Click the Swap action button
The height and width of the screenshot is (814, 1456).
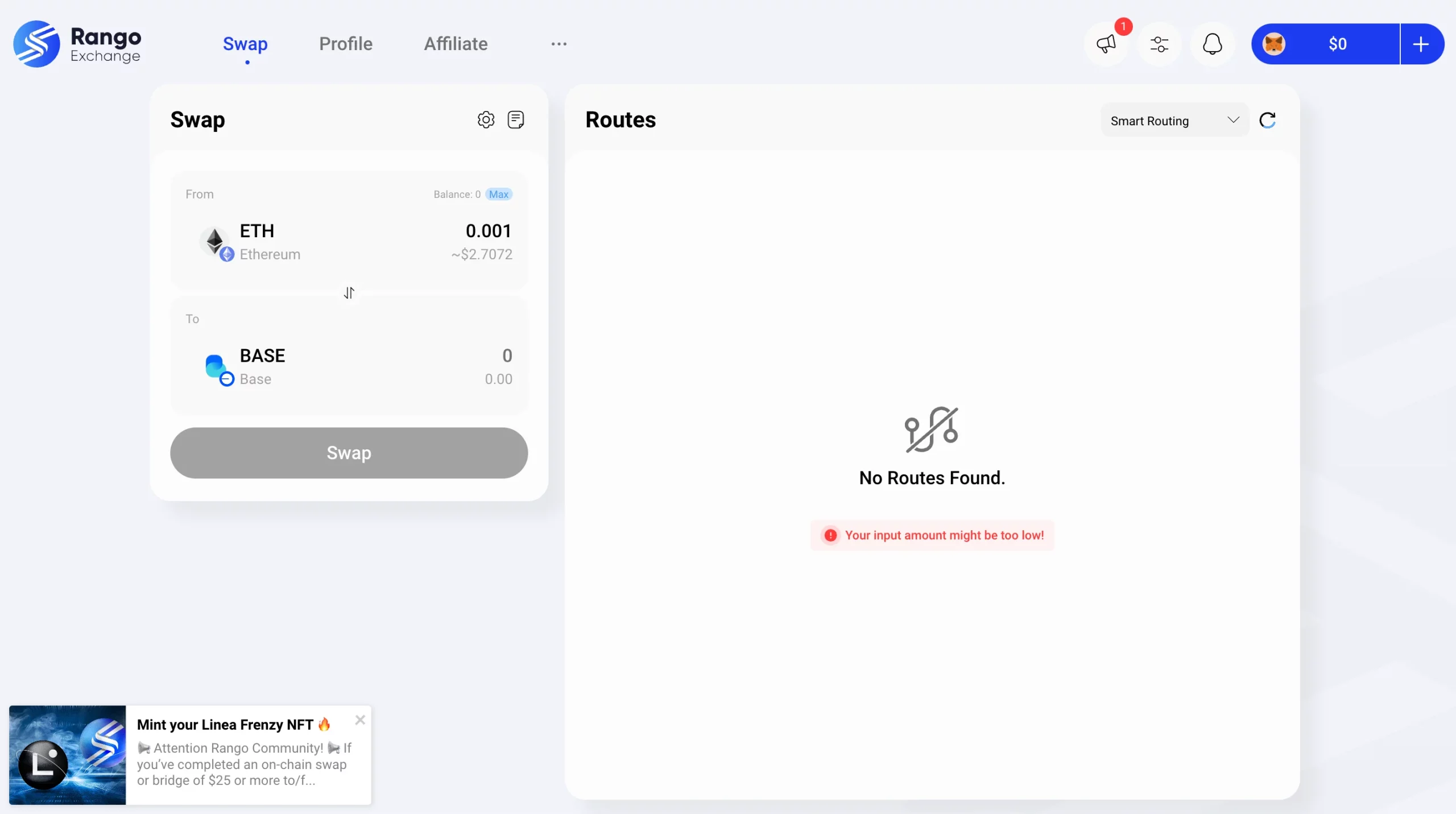click(x=349, y=453)
